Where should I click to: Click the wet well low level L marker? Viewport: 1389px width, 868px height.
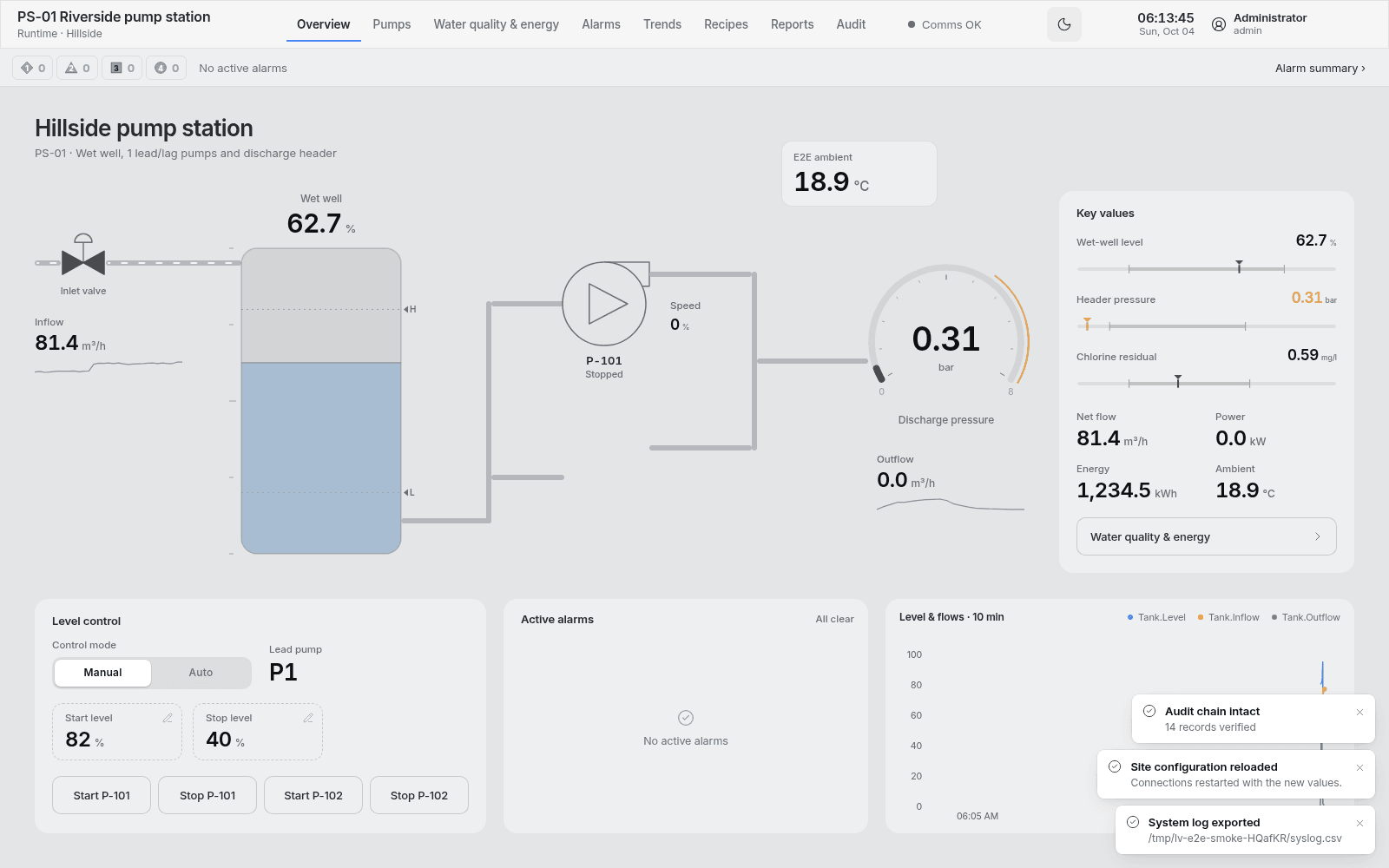click(409, 492)
